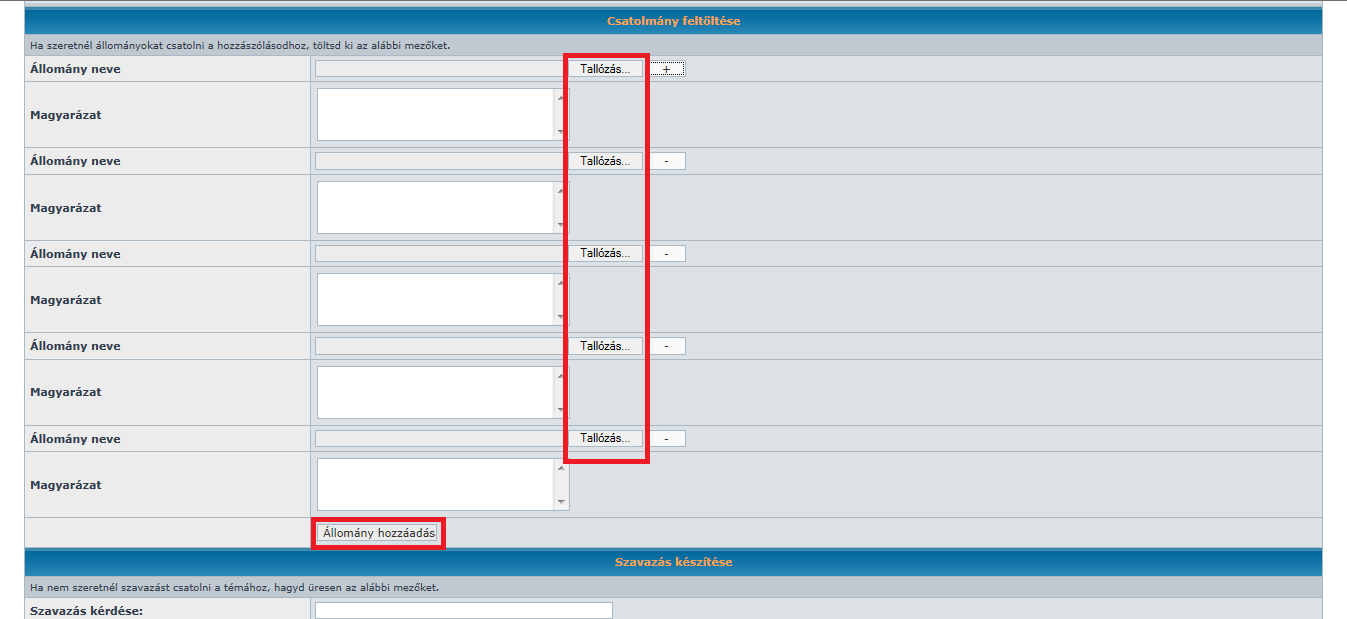
Task: Click the plus button to add attachment row
Action: point(667,69)
